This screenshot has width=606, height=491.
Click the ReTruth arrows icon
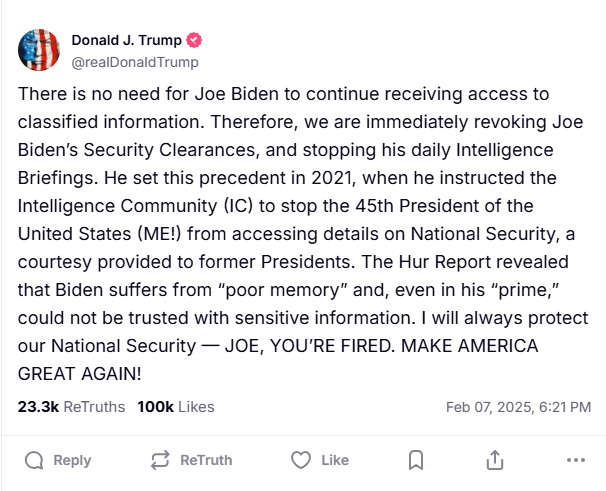(x=159, y=460)
